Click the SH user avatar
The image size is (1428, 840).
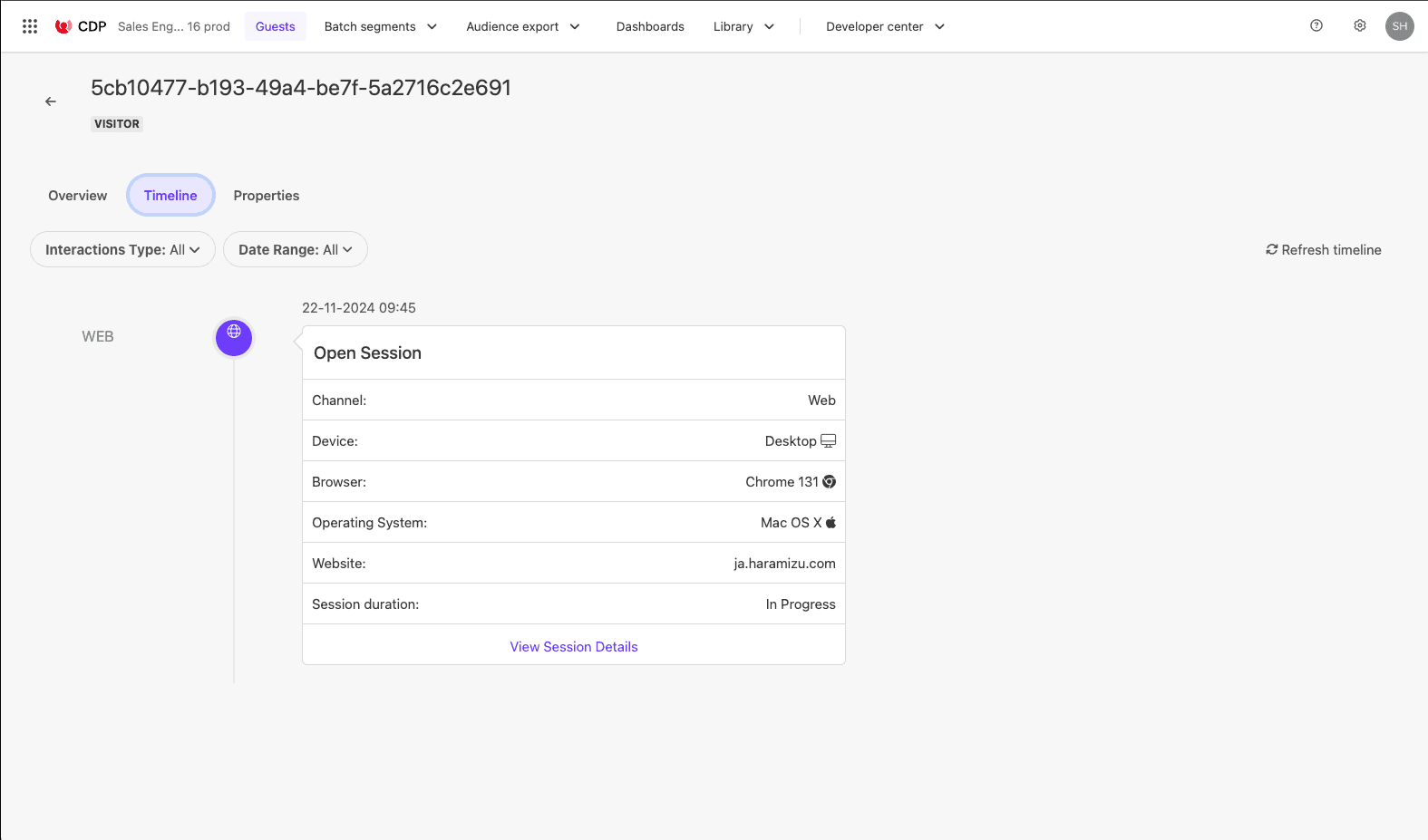tap(1400, 26)
